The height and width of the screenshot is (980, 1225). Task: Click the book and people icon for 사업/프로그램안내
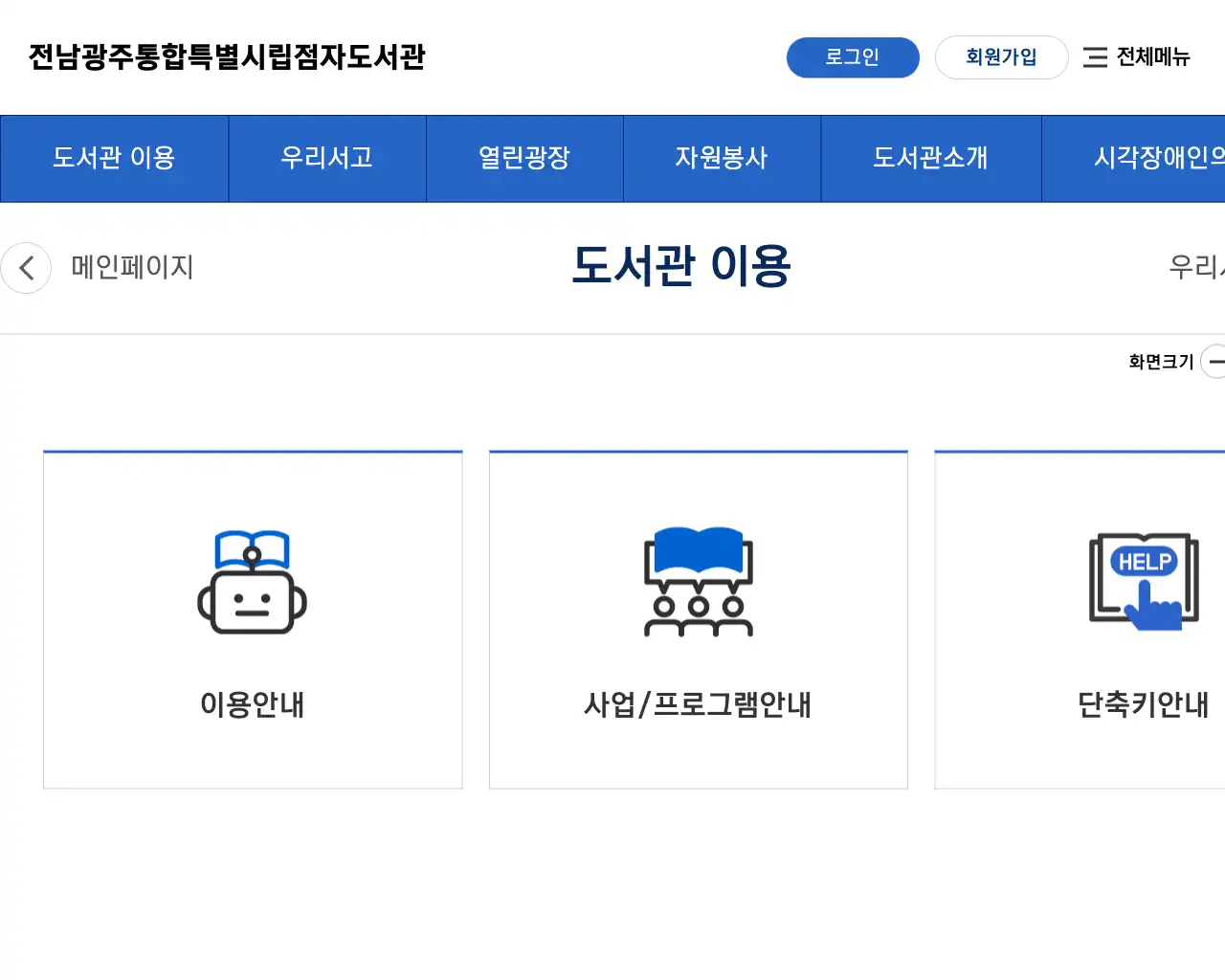(699, 581)
